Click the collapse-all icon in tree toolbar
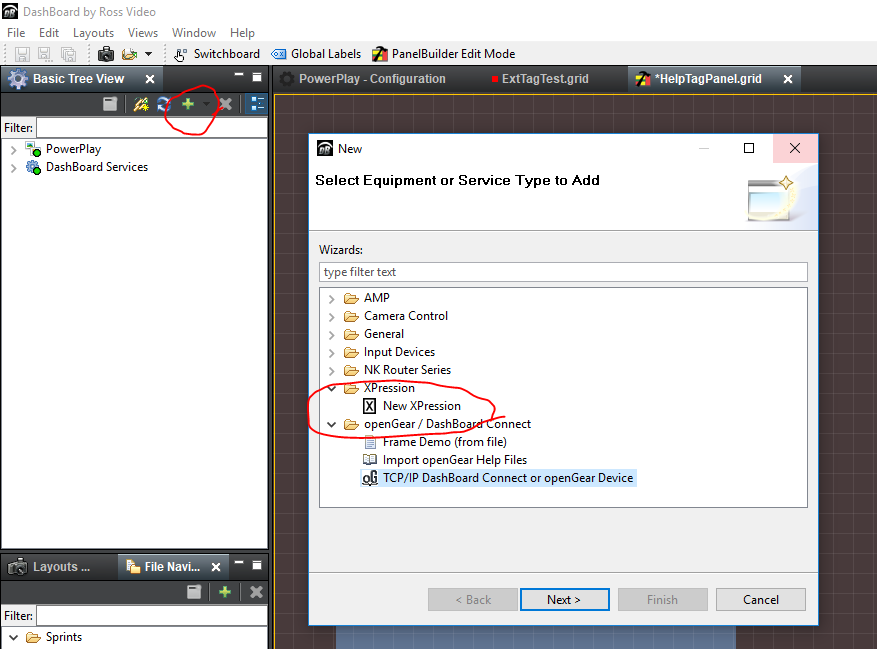The height and width of the screenshot is (649, 877). click(110, 104)
